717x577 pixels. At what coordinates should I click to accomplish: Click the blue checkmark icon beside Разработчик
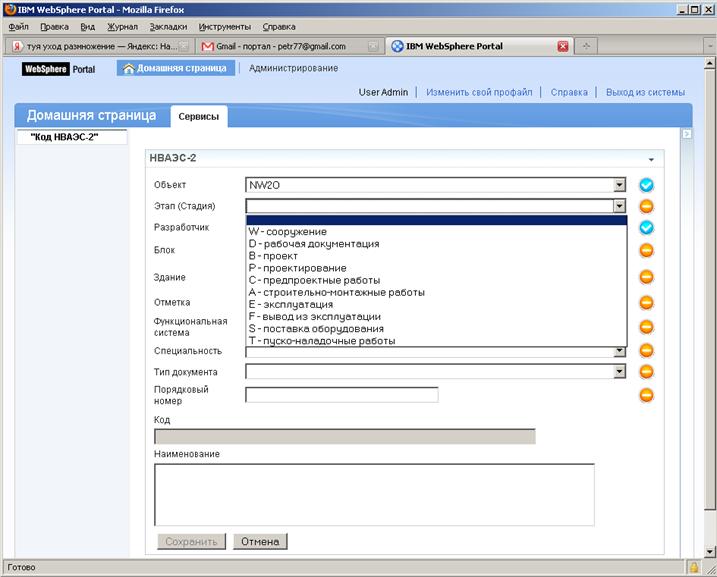646,228
